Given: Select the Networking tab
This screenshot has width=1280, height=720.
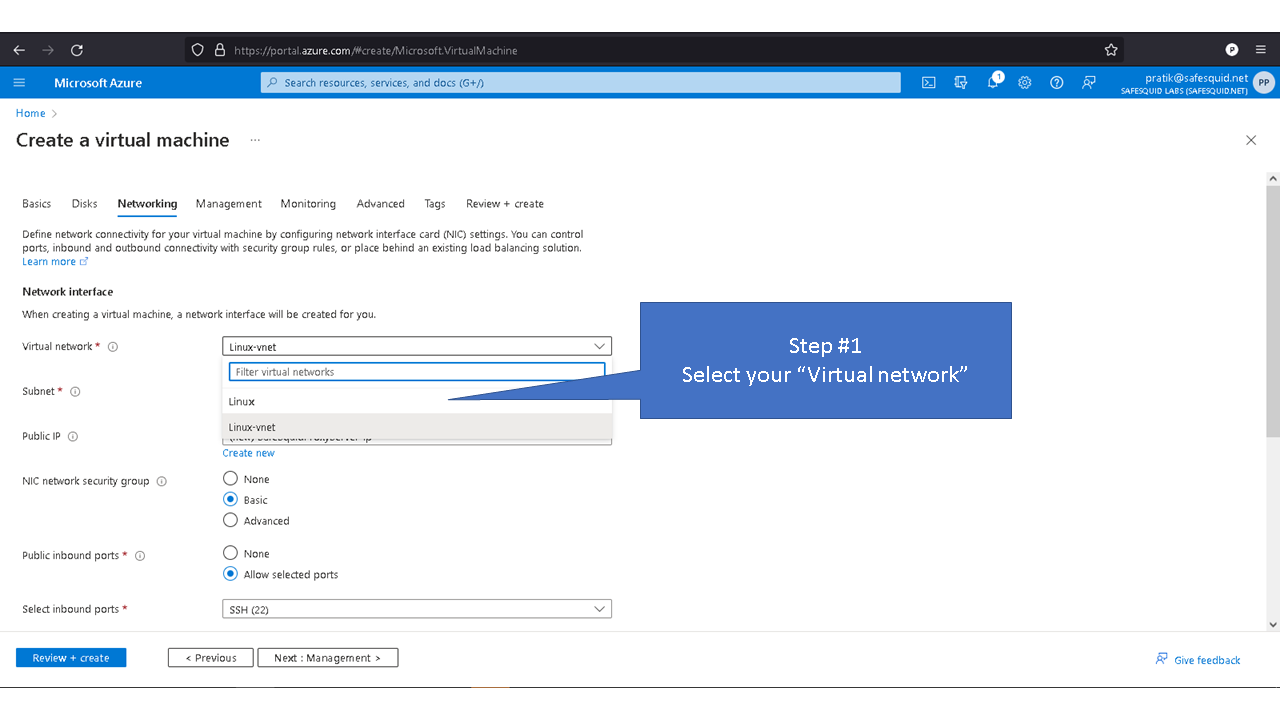Looking at the screenshot, I should click(147, 204).
